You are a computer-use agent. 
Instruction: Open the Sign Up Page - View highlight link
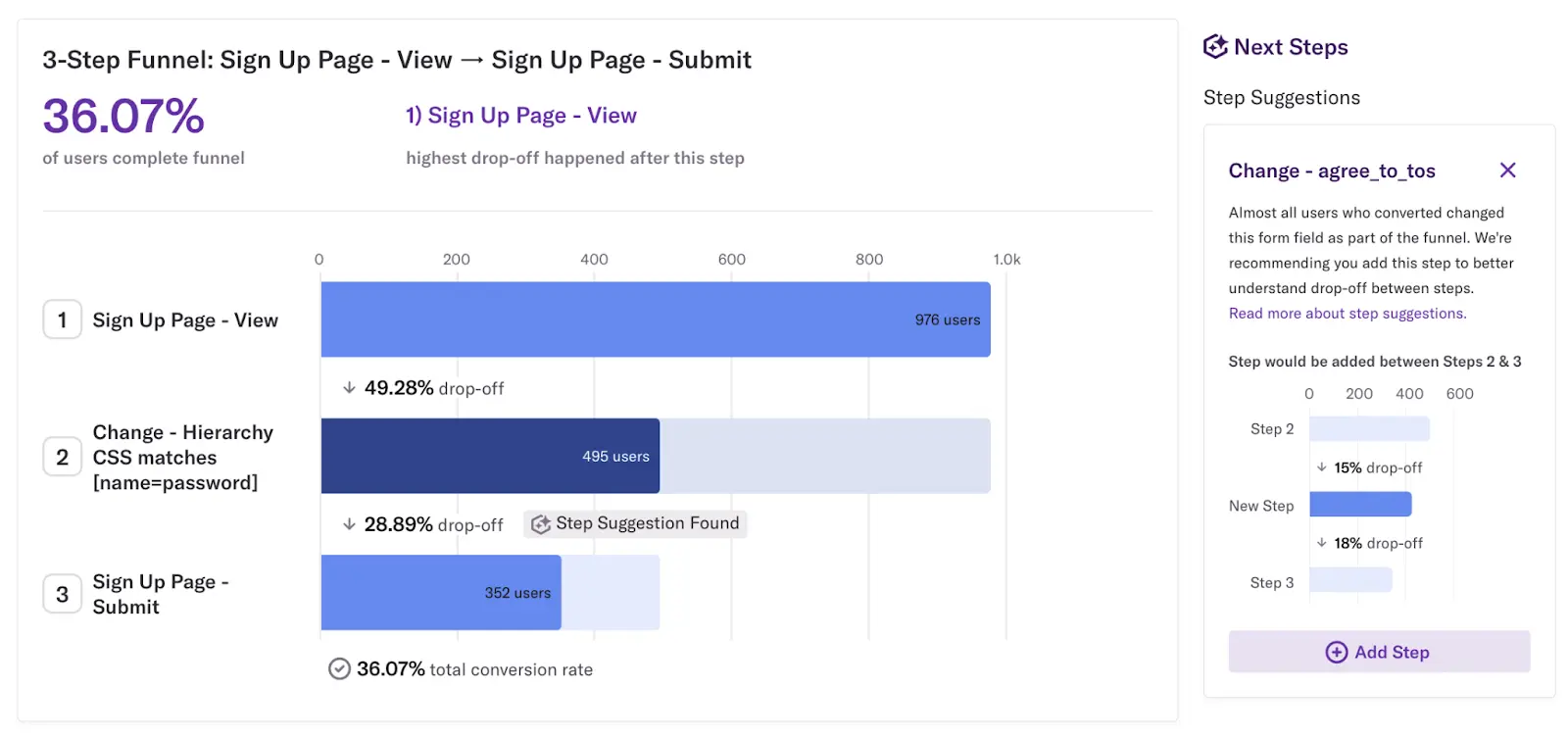coord(521,116)
